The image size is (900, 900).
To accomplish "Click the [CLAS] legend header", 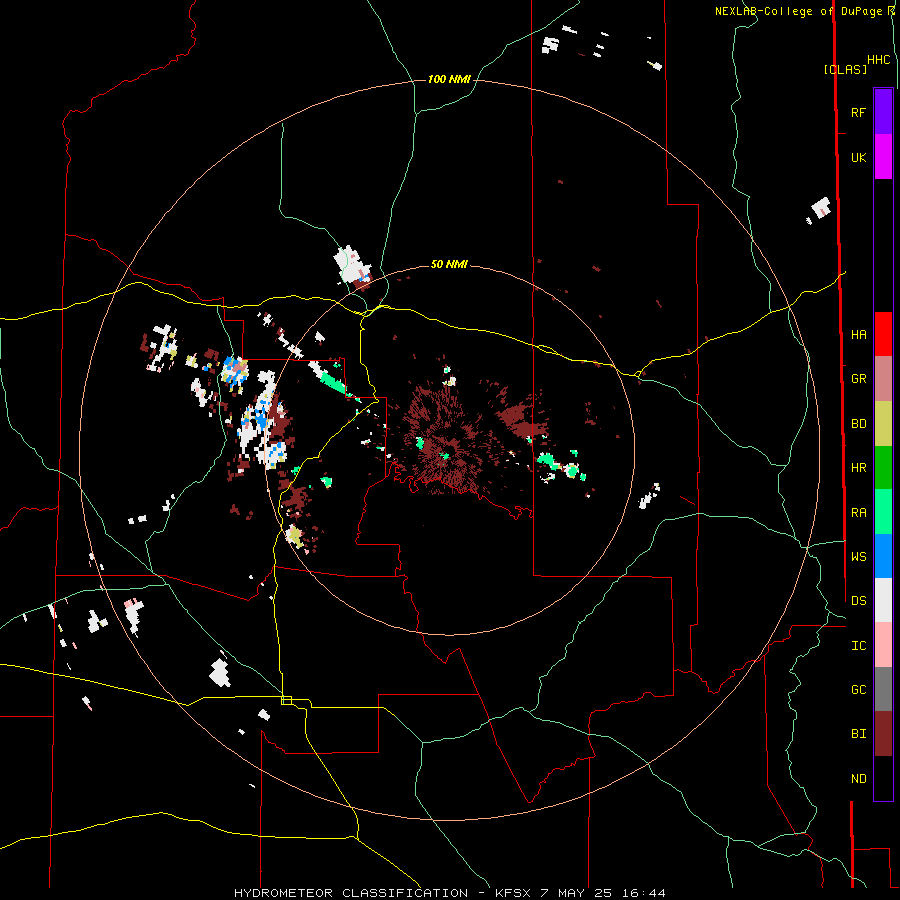I will [x=845, y=69].
